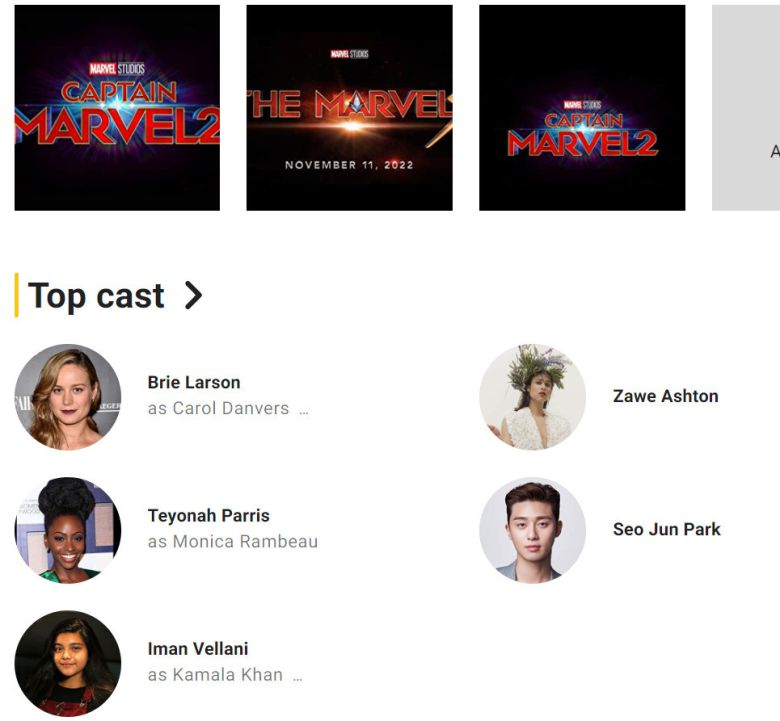Click the Kamala Khan character link

227,675
